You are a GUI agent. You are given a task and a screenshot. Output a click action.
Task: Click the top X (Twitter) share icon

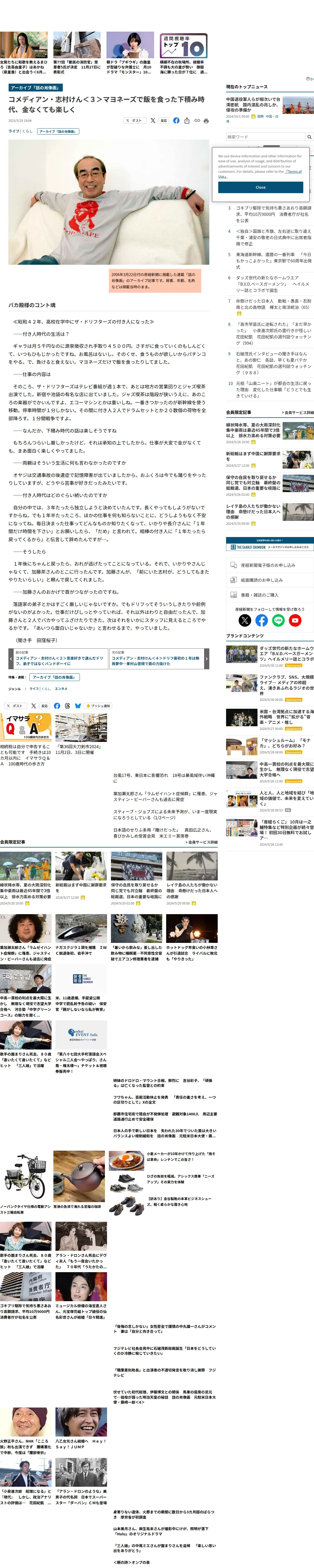click(153, 120)
